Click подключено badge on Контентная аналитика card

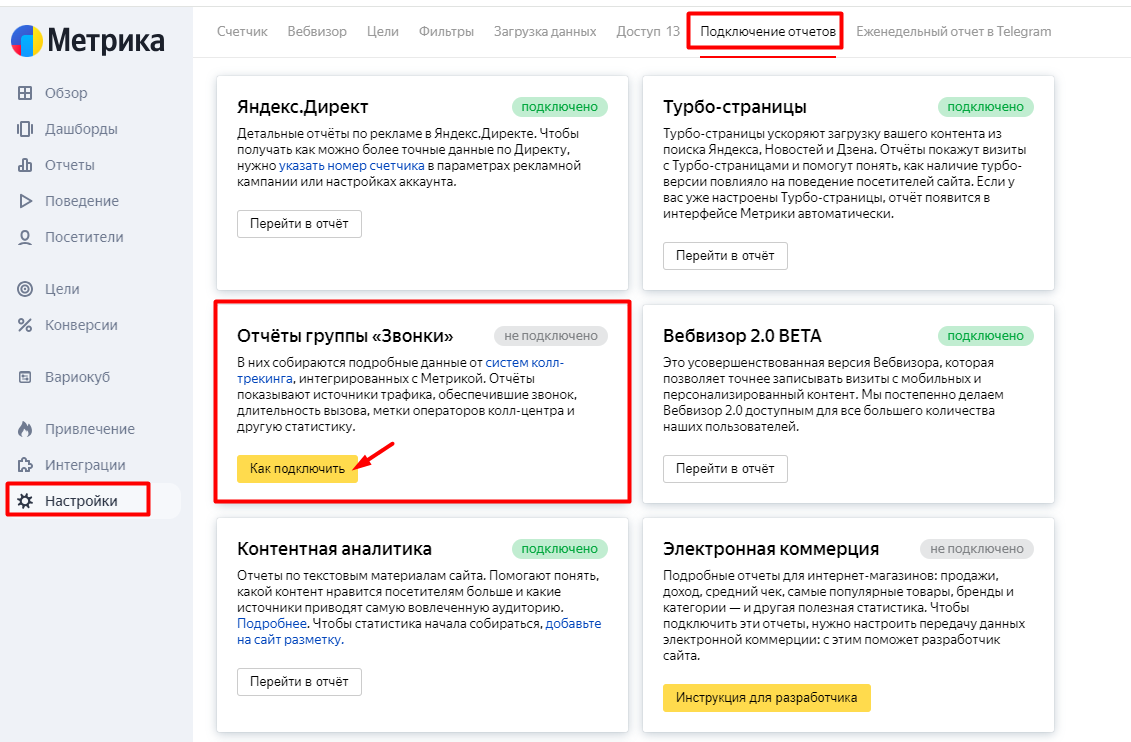(x=560, y=549)
